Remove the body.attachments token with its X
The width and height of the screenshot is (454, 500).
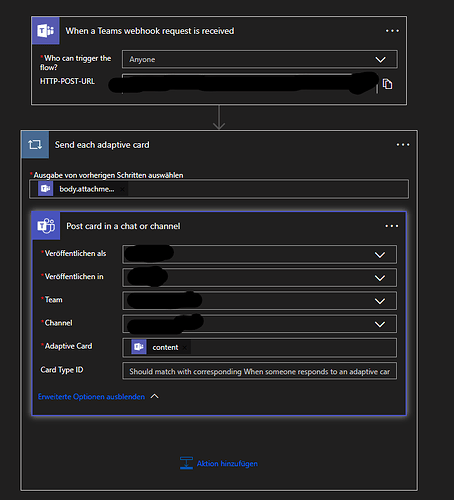click(x=122, y=189)
